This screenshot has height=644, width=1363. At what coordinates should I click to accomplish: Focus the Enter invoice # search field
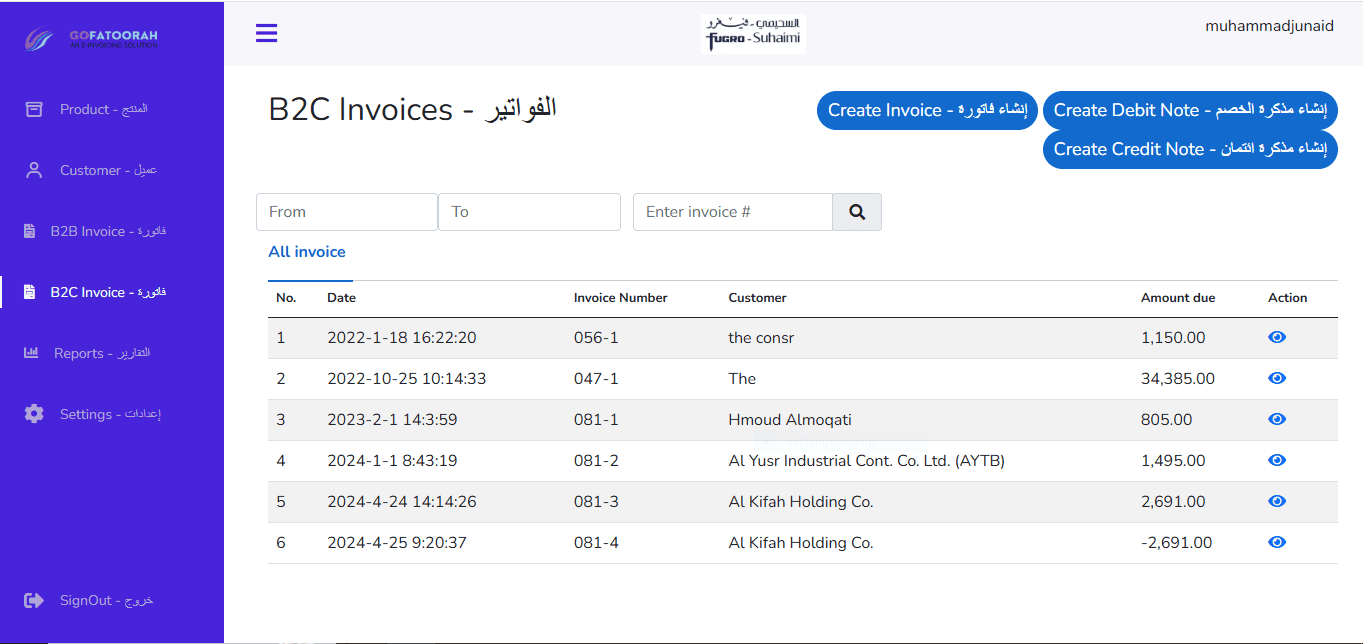(x=732, y=212)
